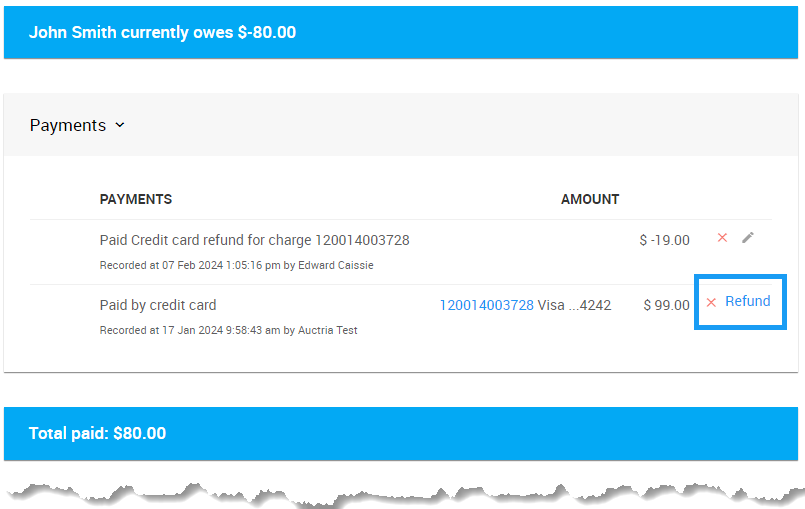Delete the credit card refund payment entry
The image size is (805, 509).
(722, 238)
